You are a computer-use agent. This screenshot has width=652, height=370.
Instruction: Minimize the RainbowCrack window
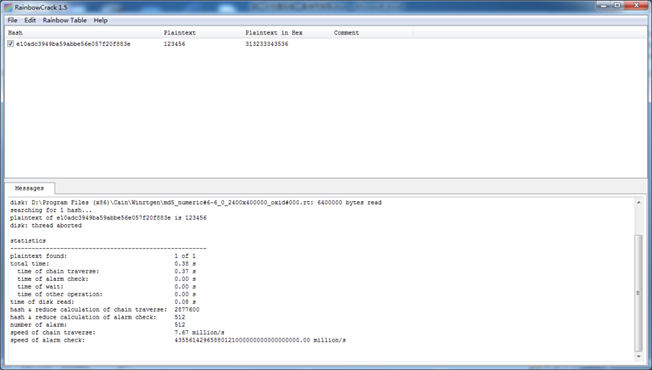point(603,5)
